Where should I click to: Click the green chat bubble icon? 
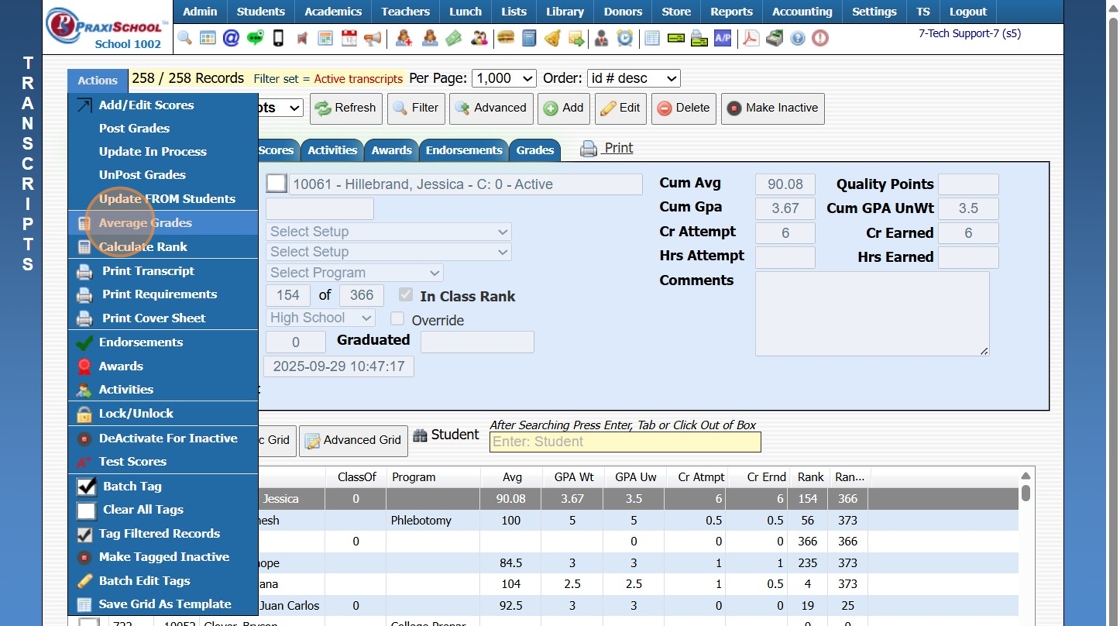(x=255, y=39)
